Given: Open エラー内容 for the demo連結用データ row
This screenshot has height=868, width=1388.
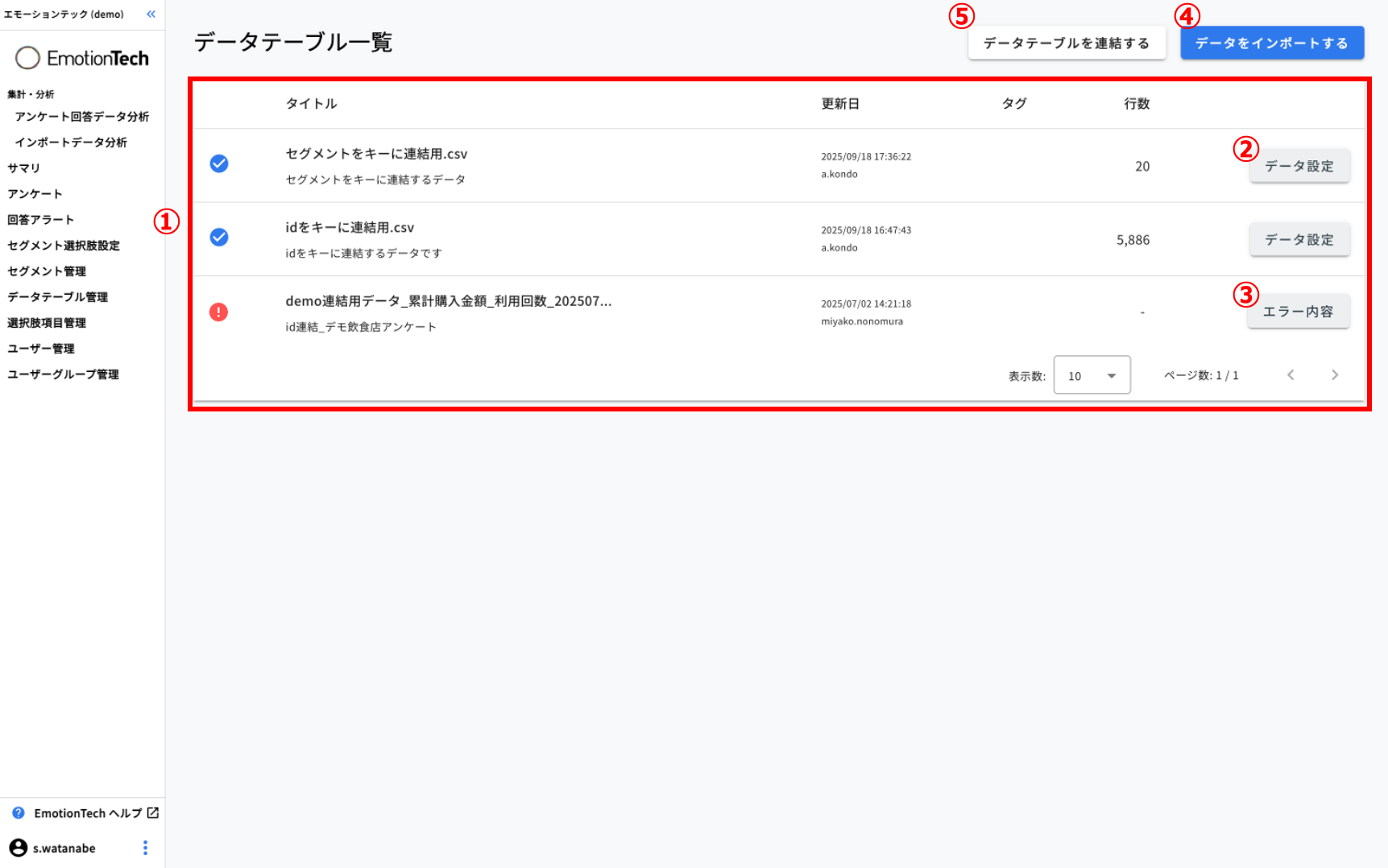Looking at the screenshot, I should point(1298,312).
